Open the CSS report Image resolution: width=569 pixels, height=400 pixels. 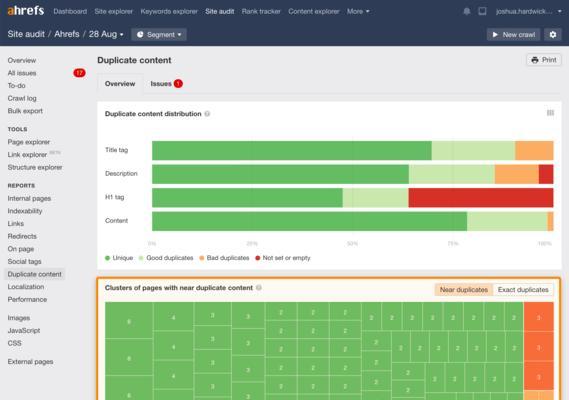pos(15,343)
